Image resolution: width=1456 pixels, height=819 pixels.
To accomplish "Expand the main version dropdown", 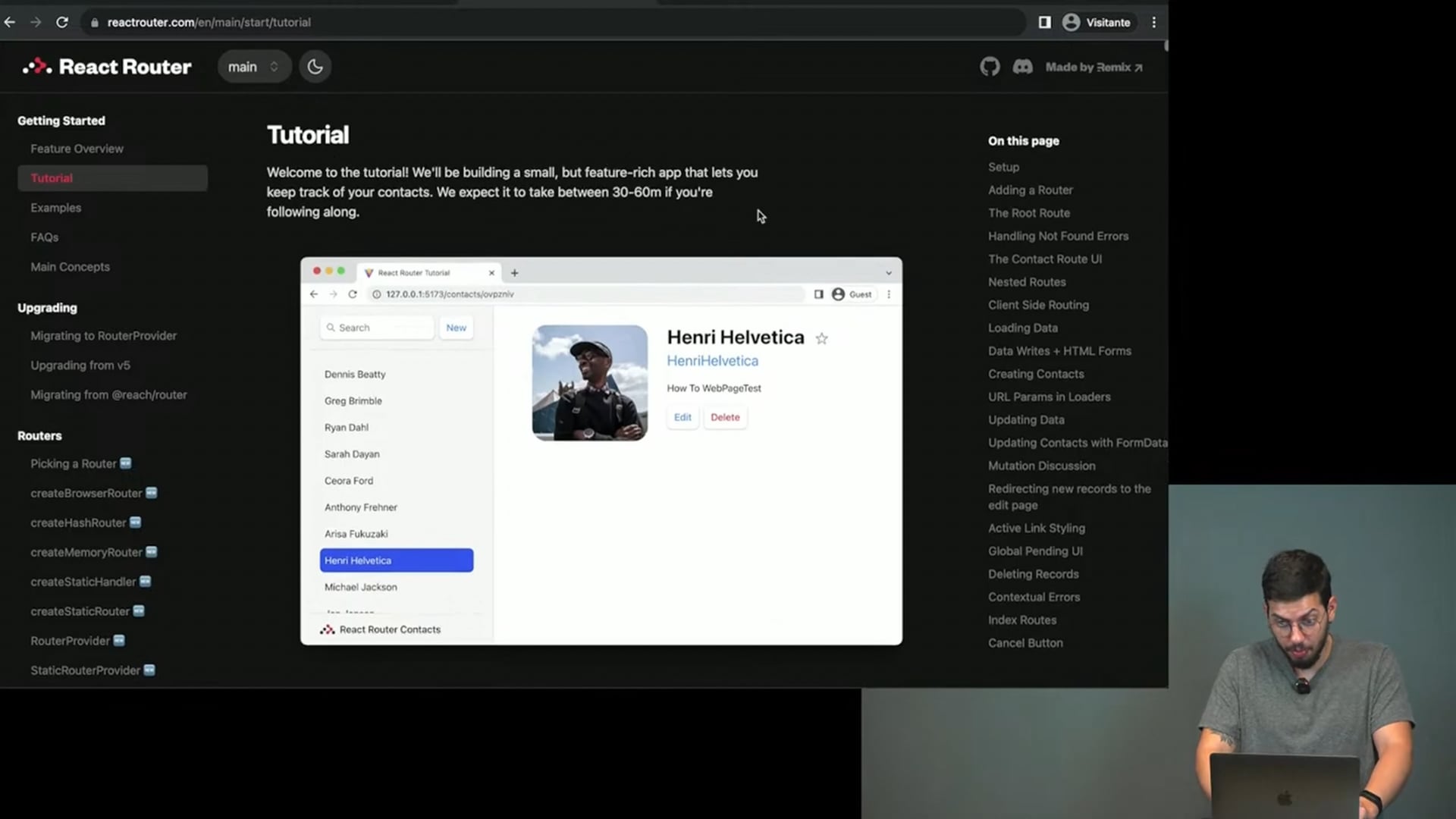I will tap(253, 67).
